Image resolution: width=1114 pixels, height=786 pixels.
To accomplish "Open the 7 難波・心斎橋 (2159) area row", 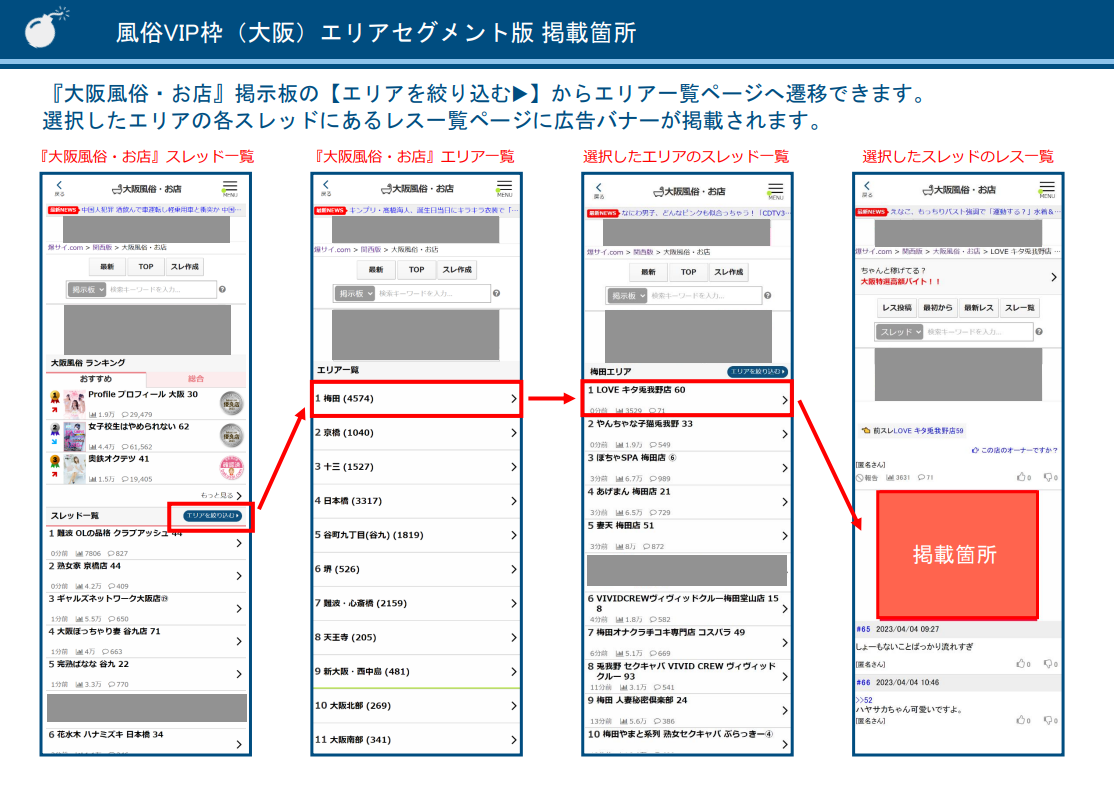I will tap(416, 603).
